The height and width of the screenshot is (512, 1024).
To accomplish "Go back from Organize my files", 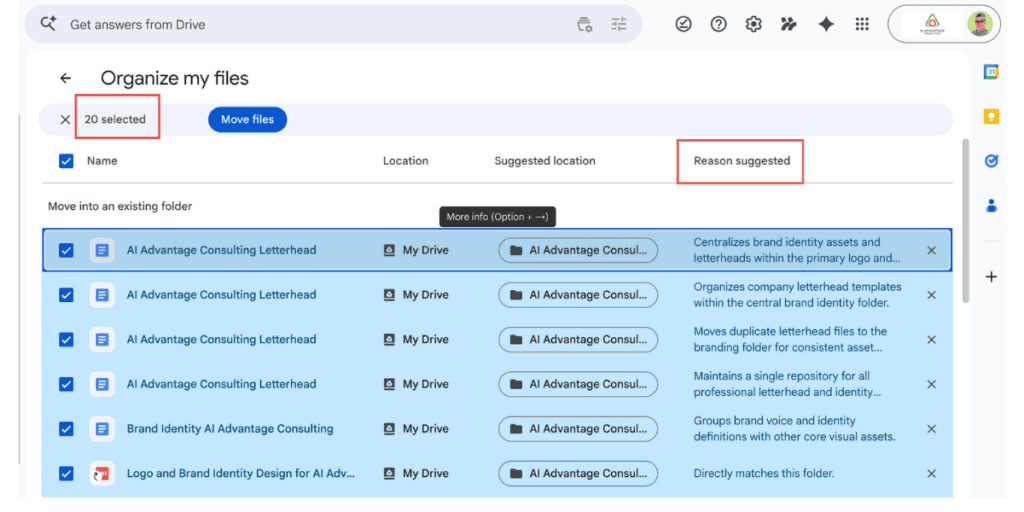I will coord(65,78).
